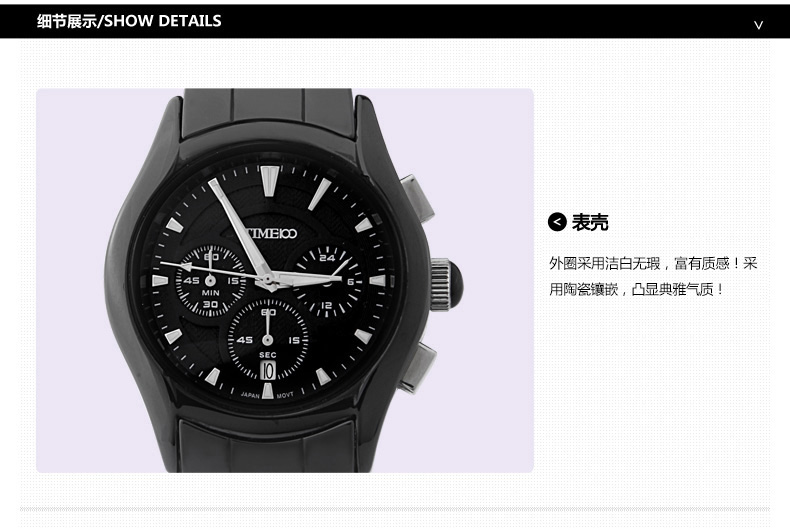Click the dotted divider line below the panel
The width and height of the screenshot is (790, 528).
395,509
